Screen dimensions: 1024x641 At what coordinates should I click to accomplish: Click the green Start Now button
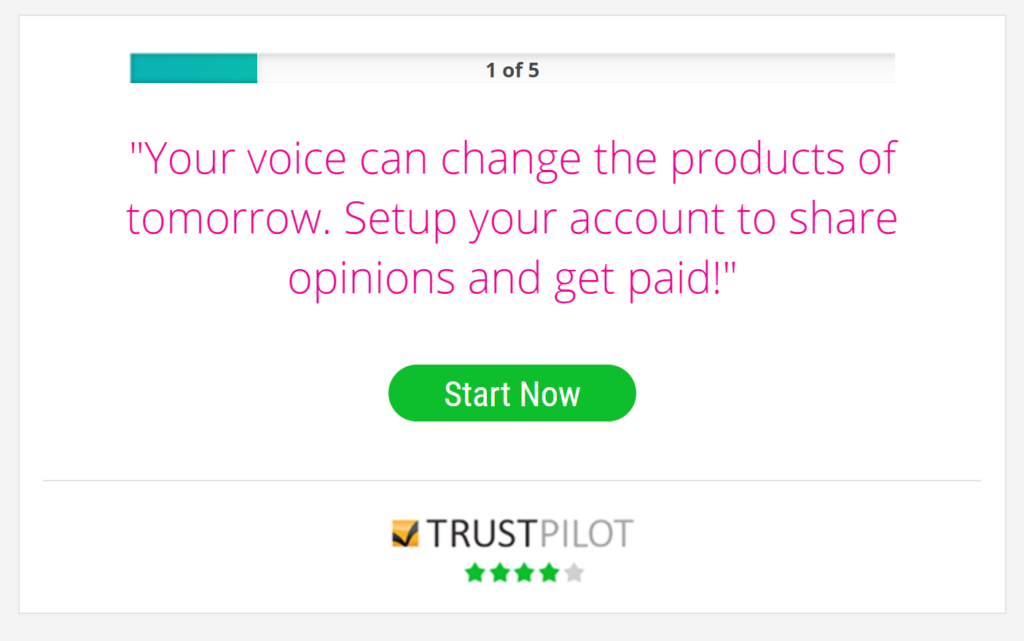tap(512, 393)
